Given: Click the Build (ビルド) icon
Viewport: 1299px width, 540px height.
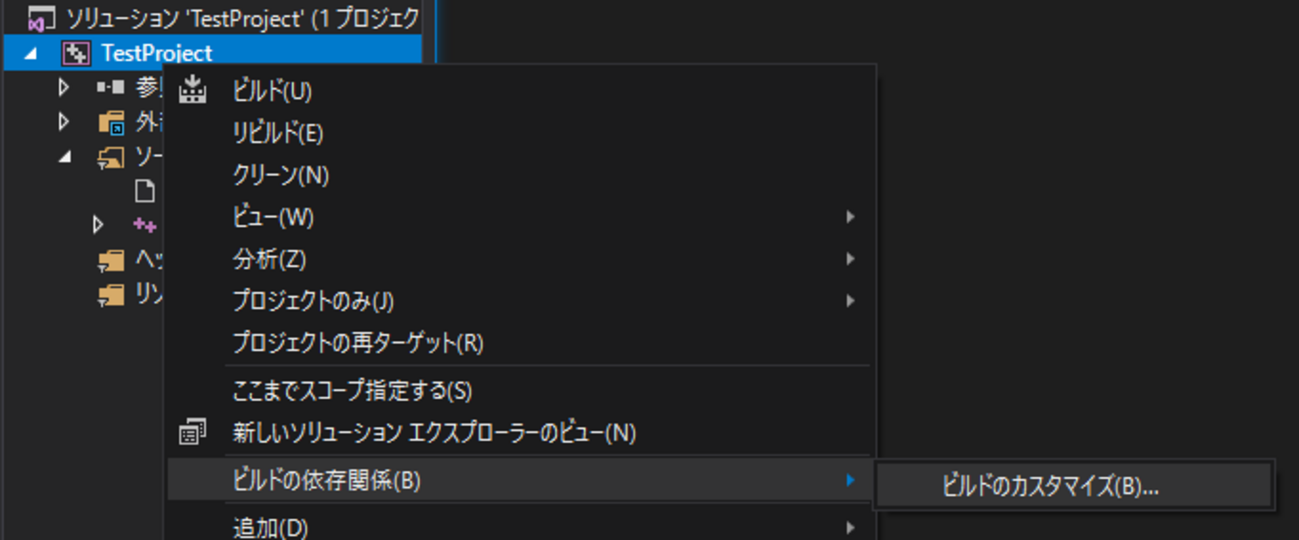Looking at the screenshot, I should pyautogui.click(x=192, y=91).
